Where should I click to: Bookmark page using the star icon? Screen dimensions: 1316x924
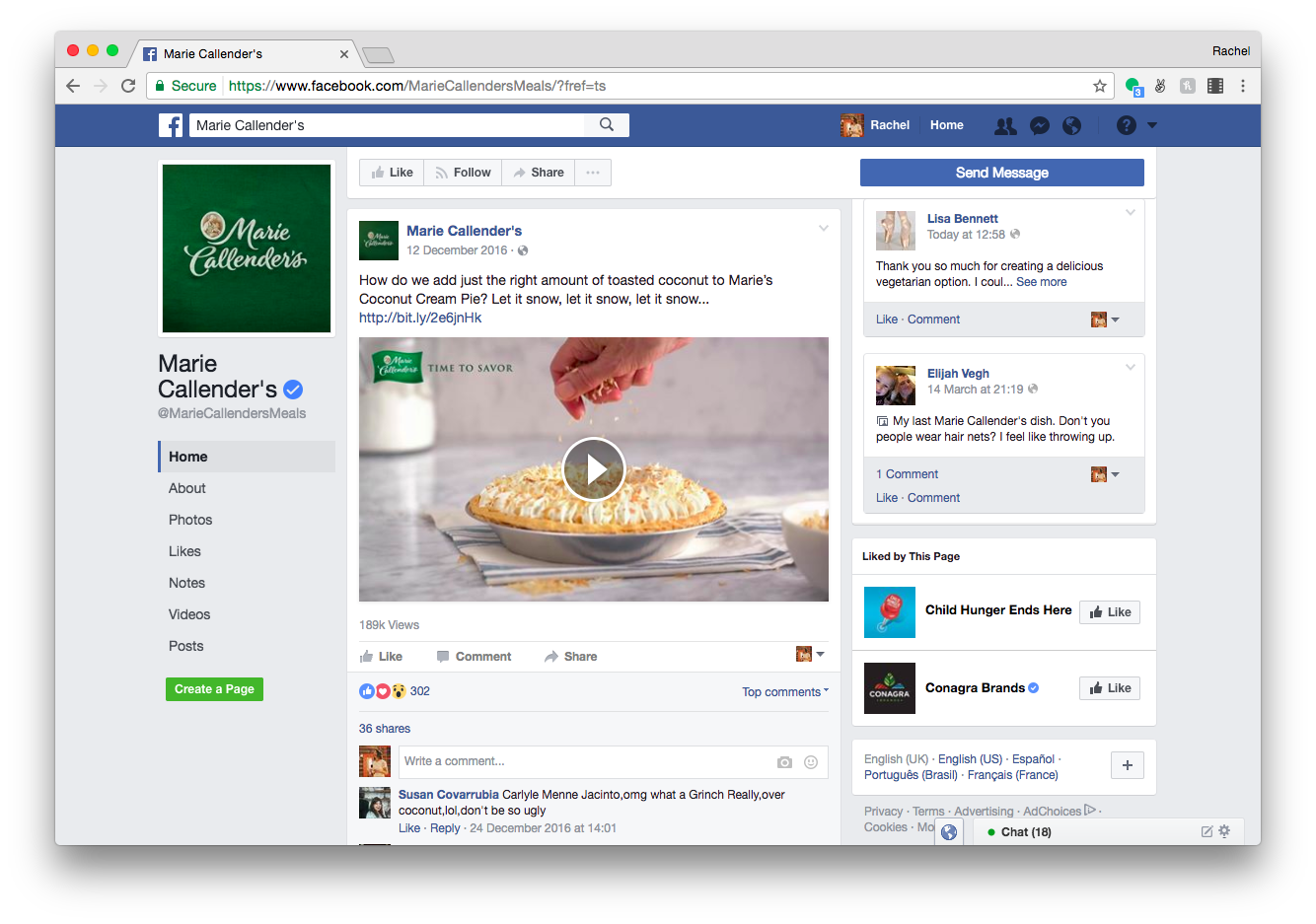(1099, 86)
